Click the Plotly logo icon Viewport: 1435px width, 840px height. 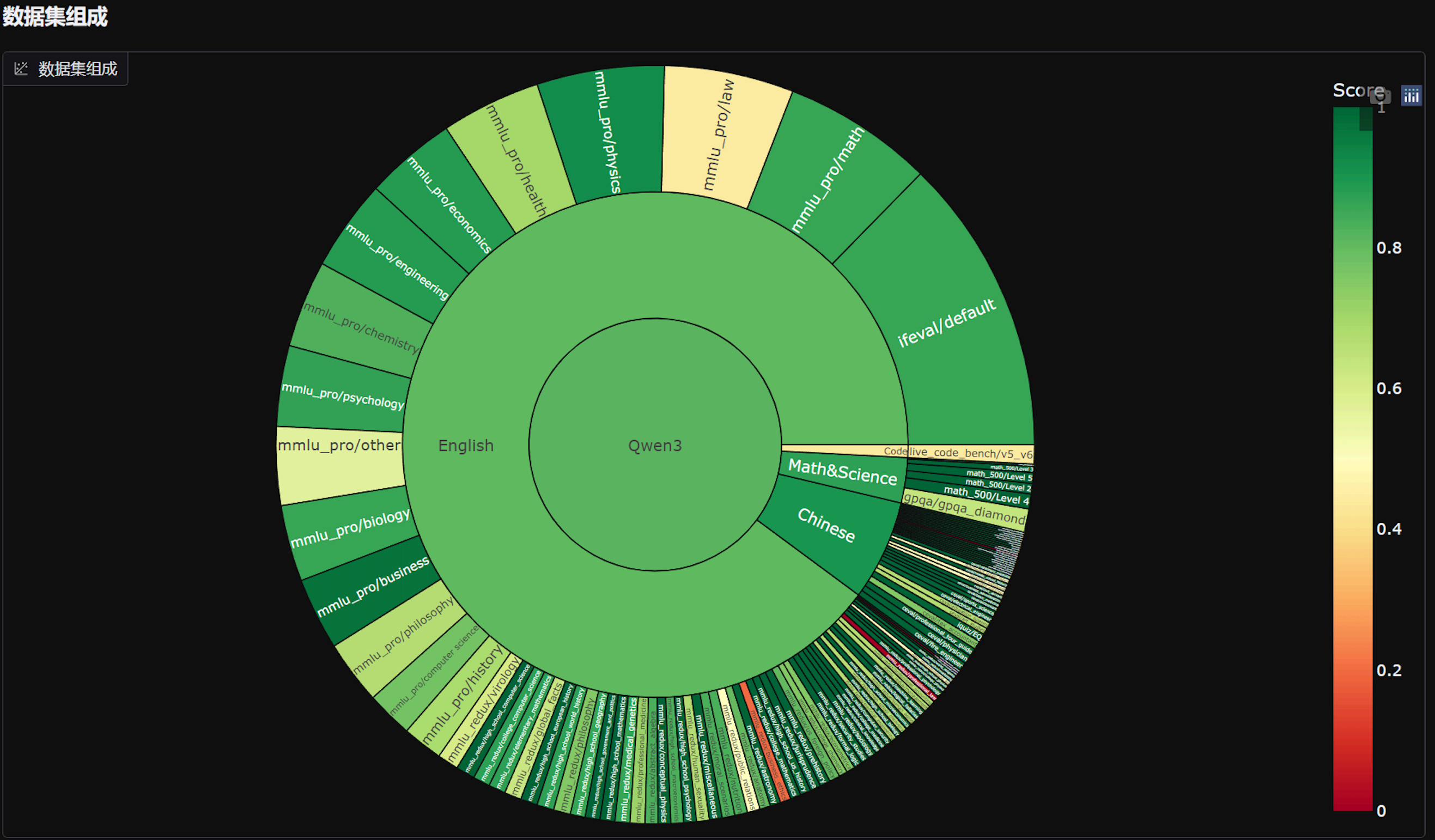point(1411,96)
